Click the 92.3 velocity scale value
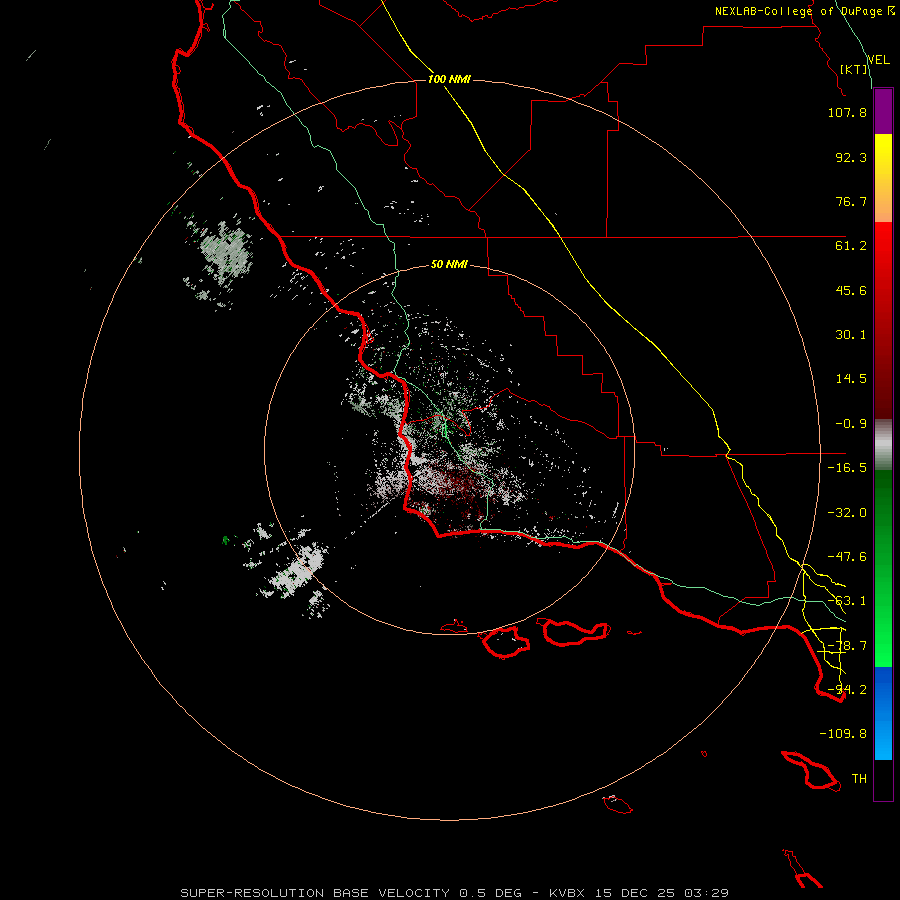 click(x=851, y=157)
